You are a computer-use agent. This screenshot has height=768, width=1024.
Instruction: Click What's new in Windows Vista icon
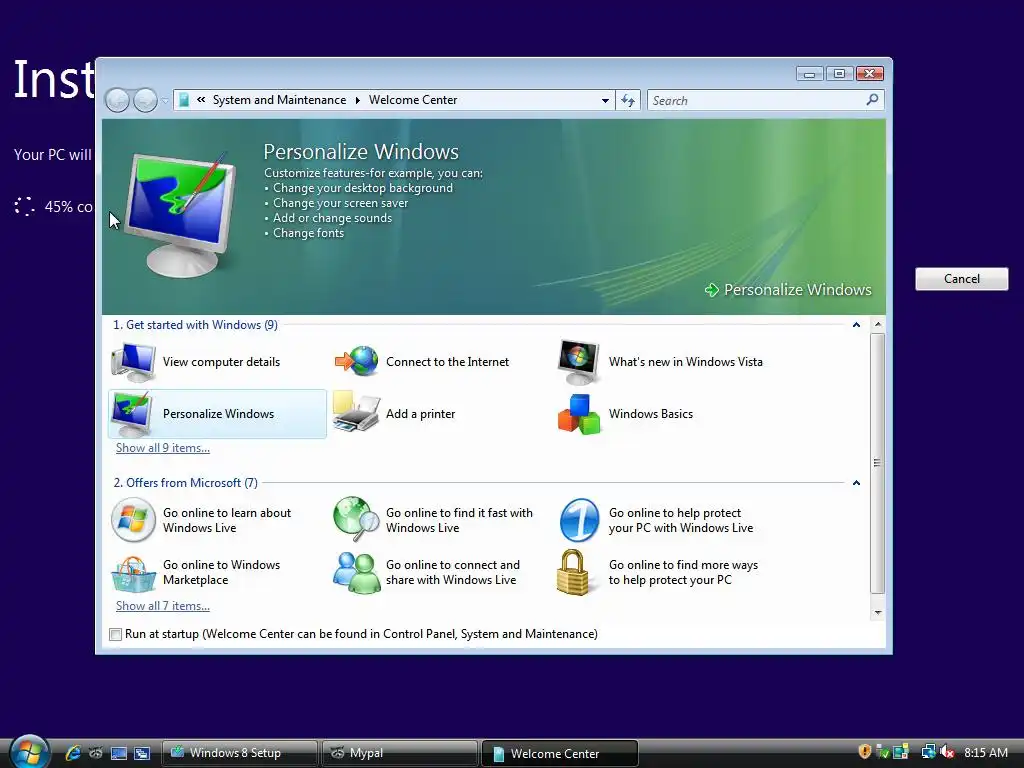tap(579, 362)
